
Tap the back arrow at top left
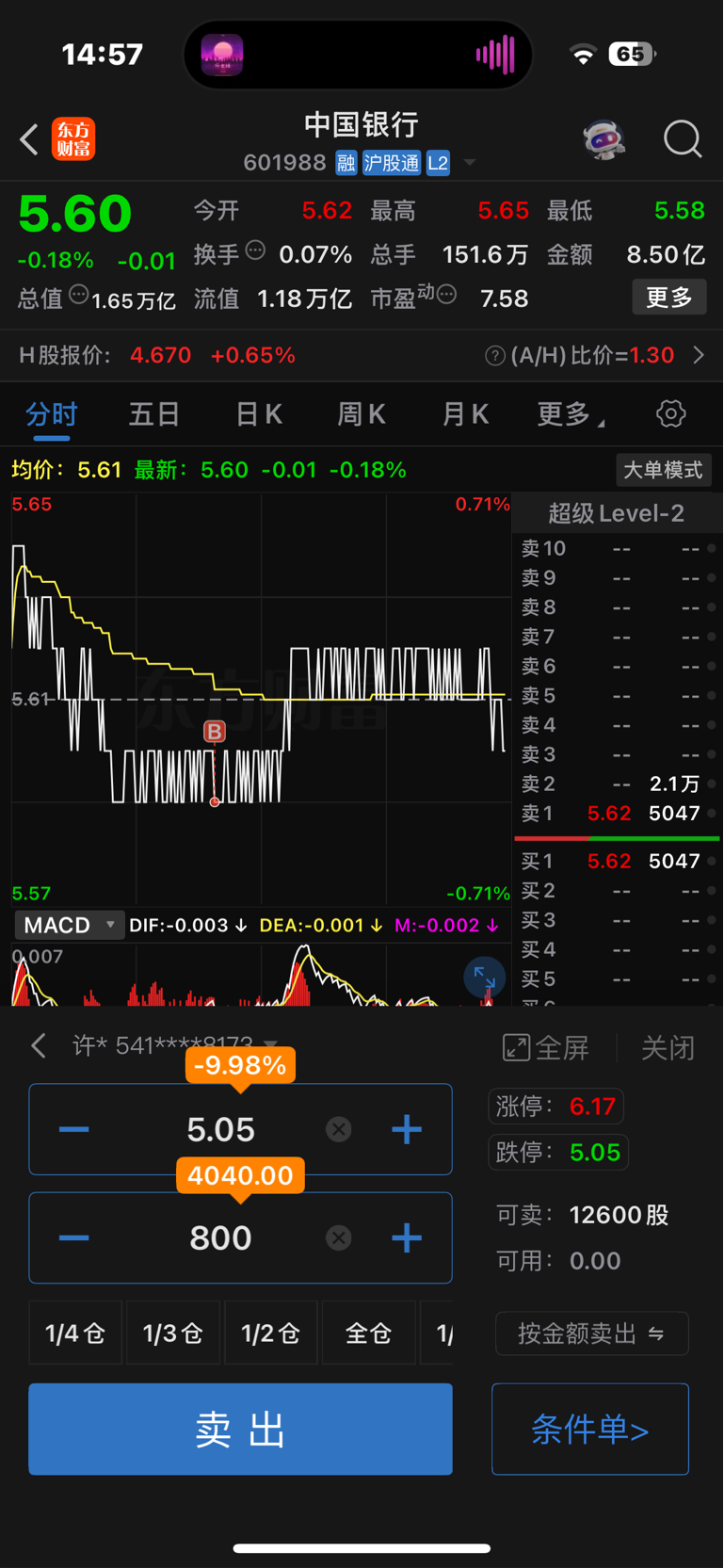pos(29,139)
